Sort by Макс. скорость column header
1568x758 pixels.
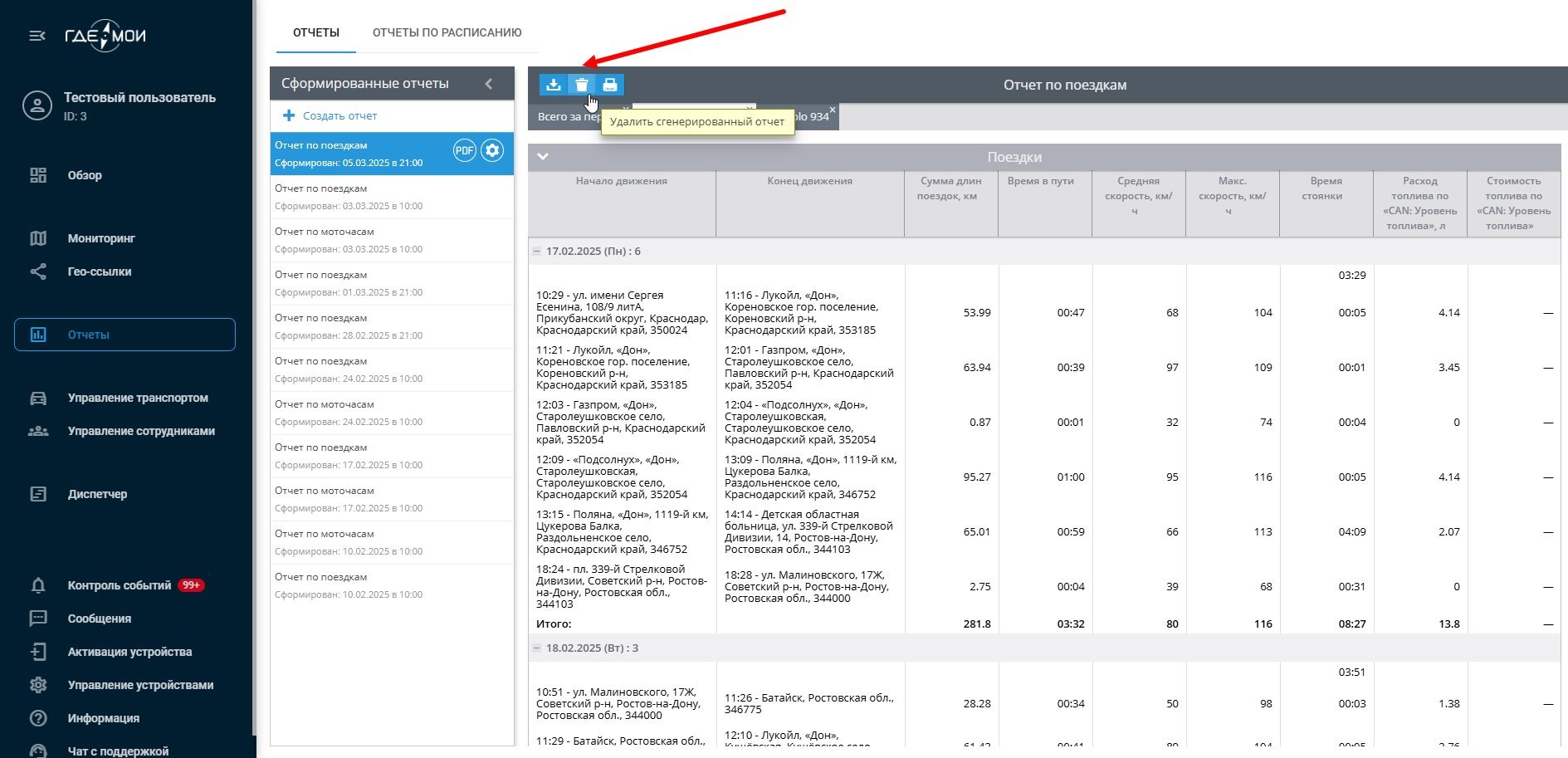pyautogui.click(x=1232, y=196)
